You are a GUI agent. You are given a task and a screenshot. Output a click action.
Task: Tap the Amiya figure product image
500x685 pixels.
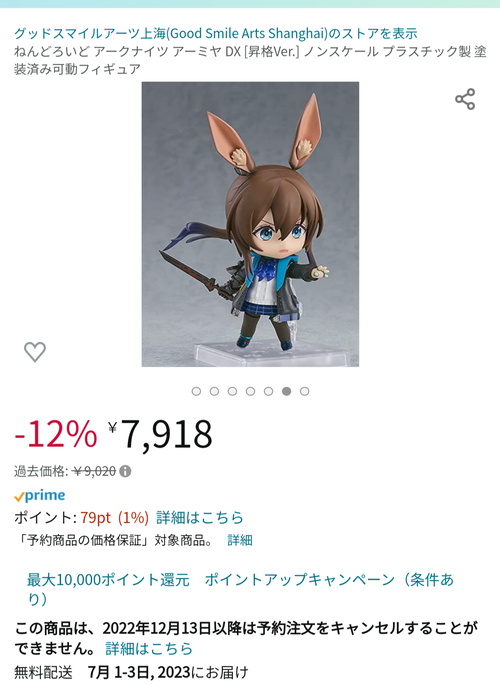tap(250, 224)
